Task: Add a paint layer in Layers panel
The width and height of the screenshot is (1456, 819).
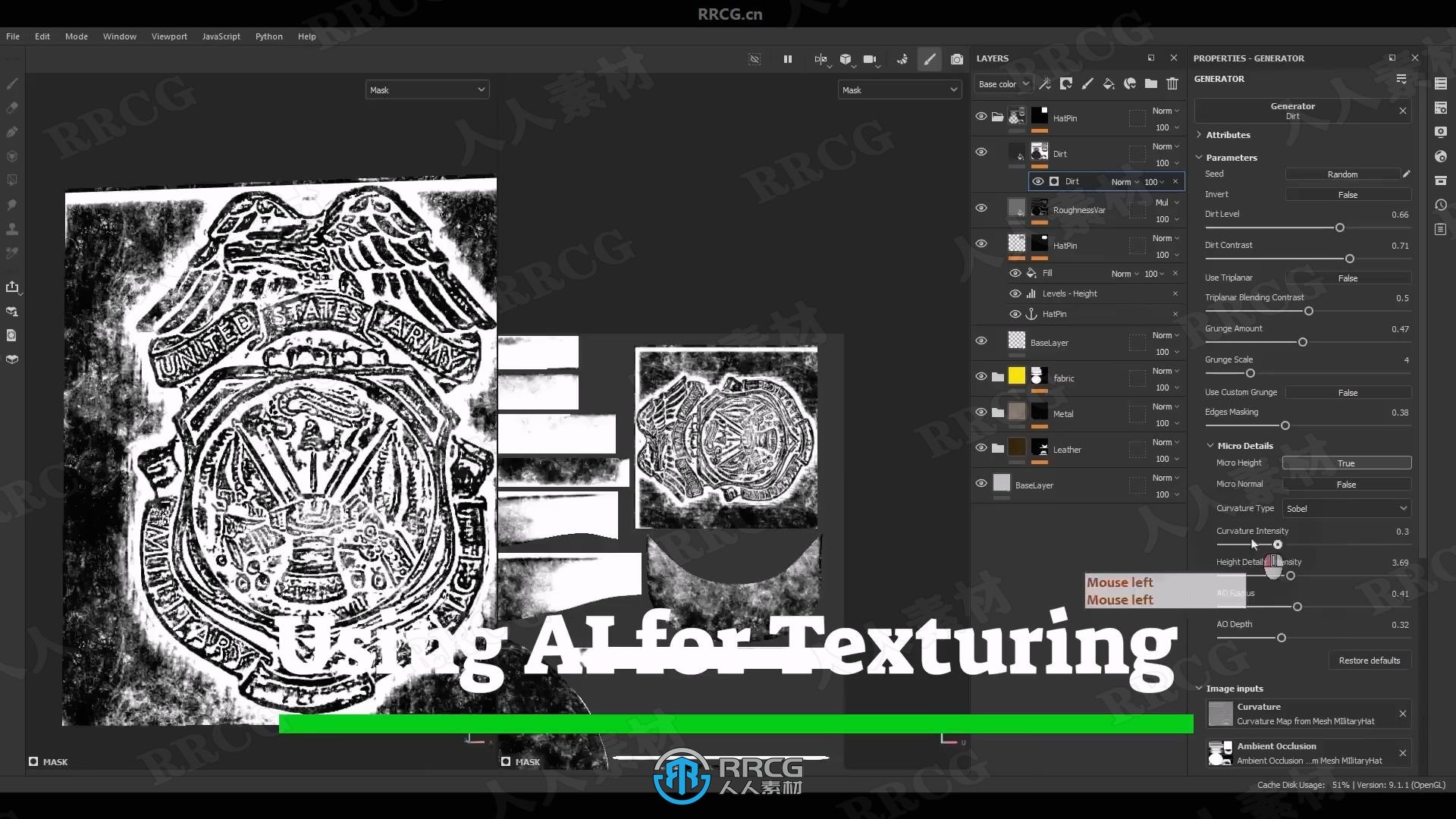Action: pyautogui.click(x=1087, y=84)
